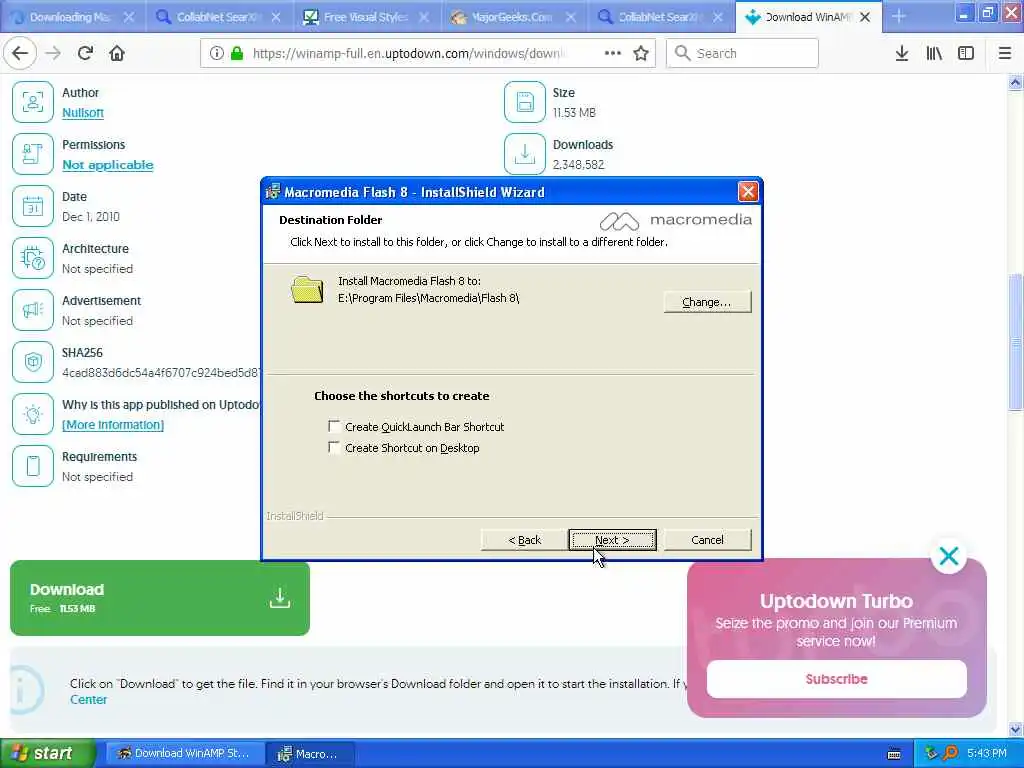Click the Advertisement megaphone icon
The image size is (1024, 768).
[33, 310]
